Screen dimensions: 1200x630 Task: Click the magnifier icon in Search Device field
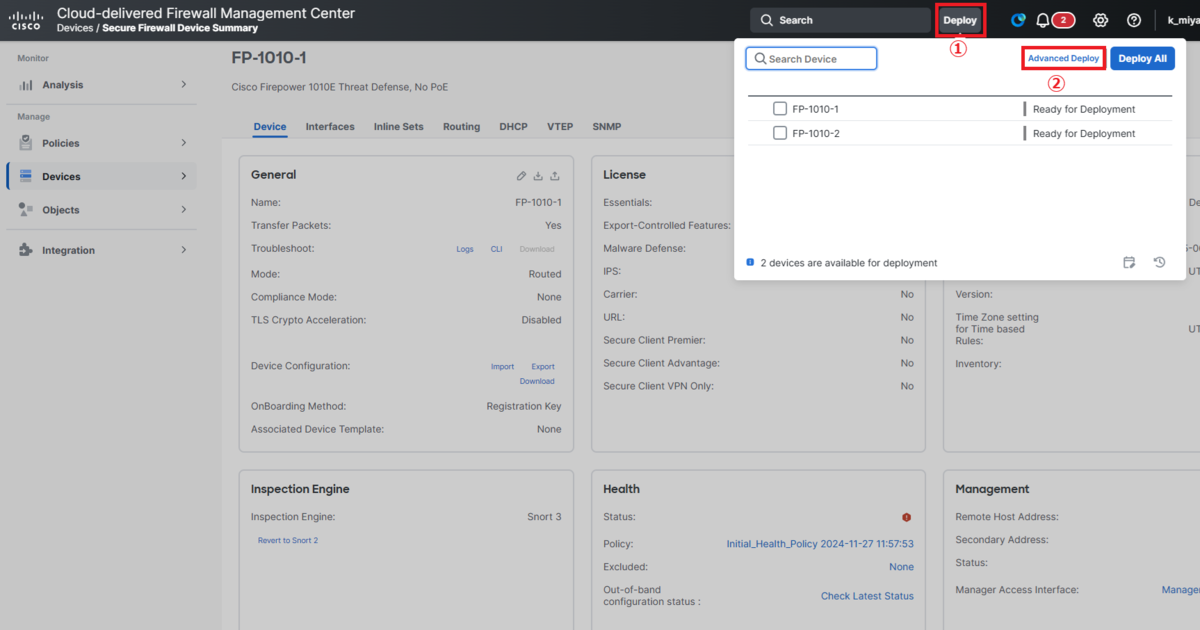(x=760, y=59)
